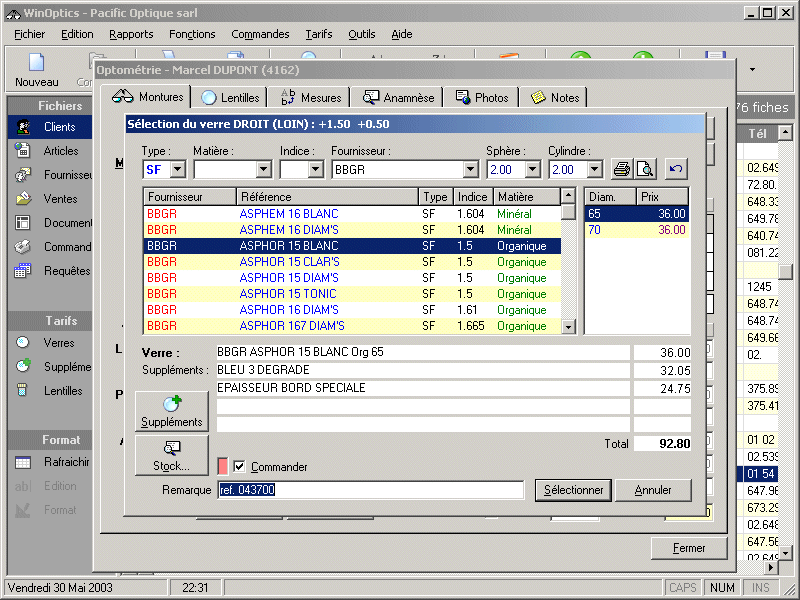Open Articles in the sidebar
The height and width of the screenshot is (600, 800).
[x=60, y=151]
